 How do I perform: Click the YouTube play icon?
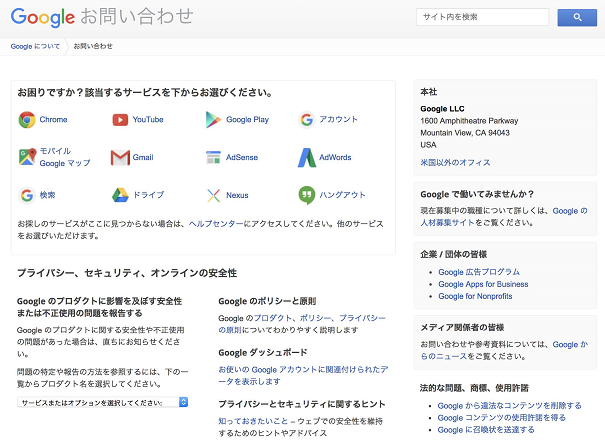tap(120, 120)
